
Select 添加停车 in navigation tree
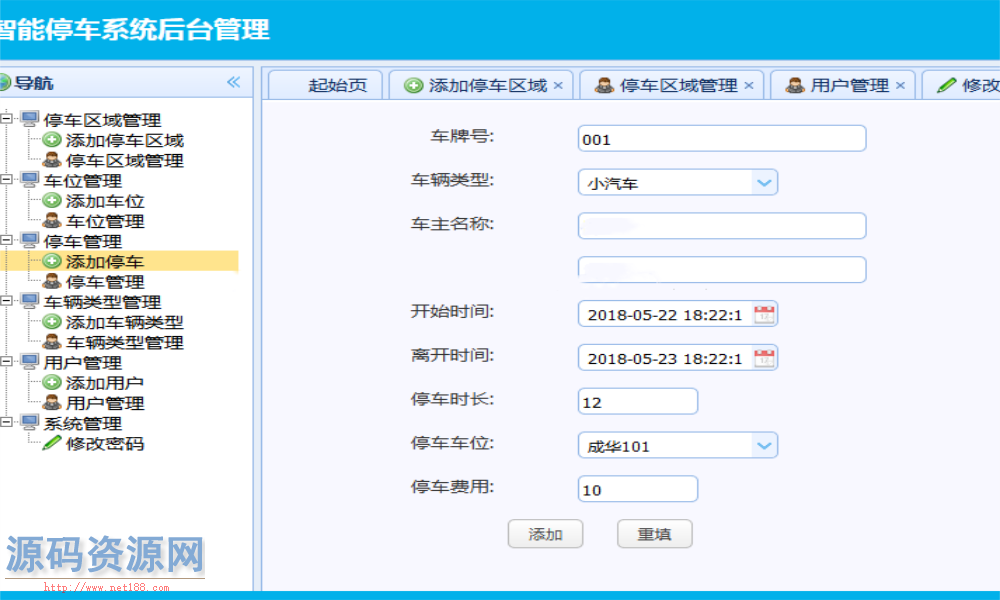(105, 261)
